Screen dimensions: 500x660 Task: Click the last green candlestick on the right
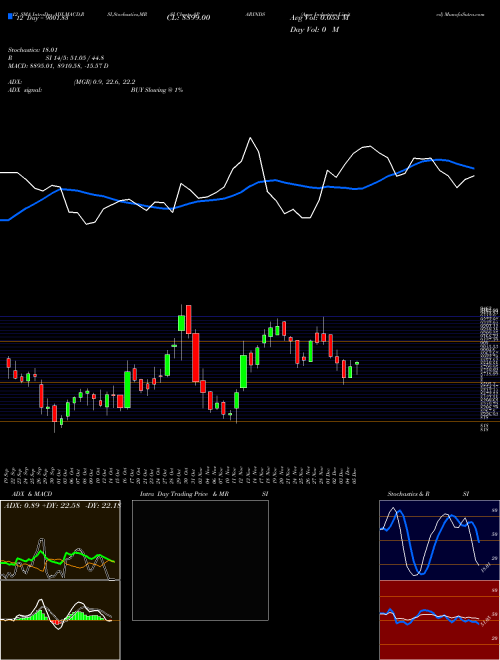pyautogui.click(x=357, y=363)
